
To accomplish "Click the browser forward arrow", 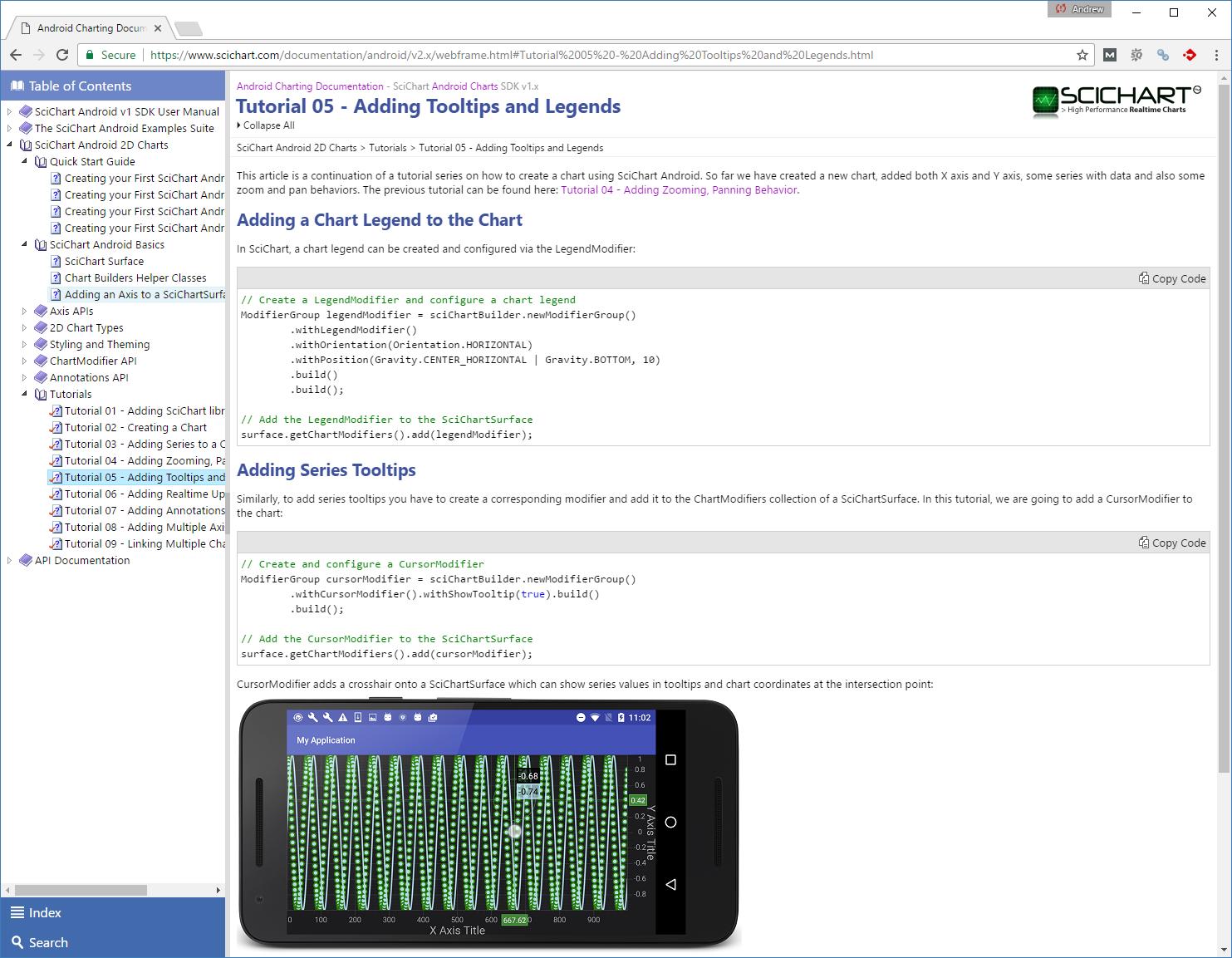I will (x=39, y=55).
